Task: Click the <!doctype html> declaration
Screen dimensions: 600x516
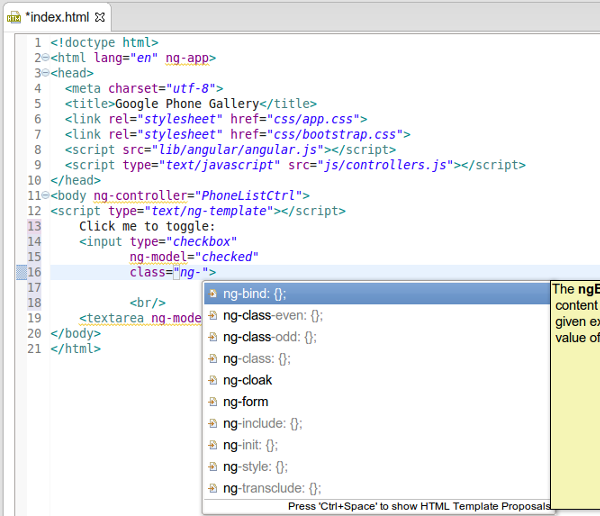Action: pos(104,42)
